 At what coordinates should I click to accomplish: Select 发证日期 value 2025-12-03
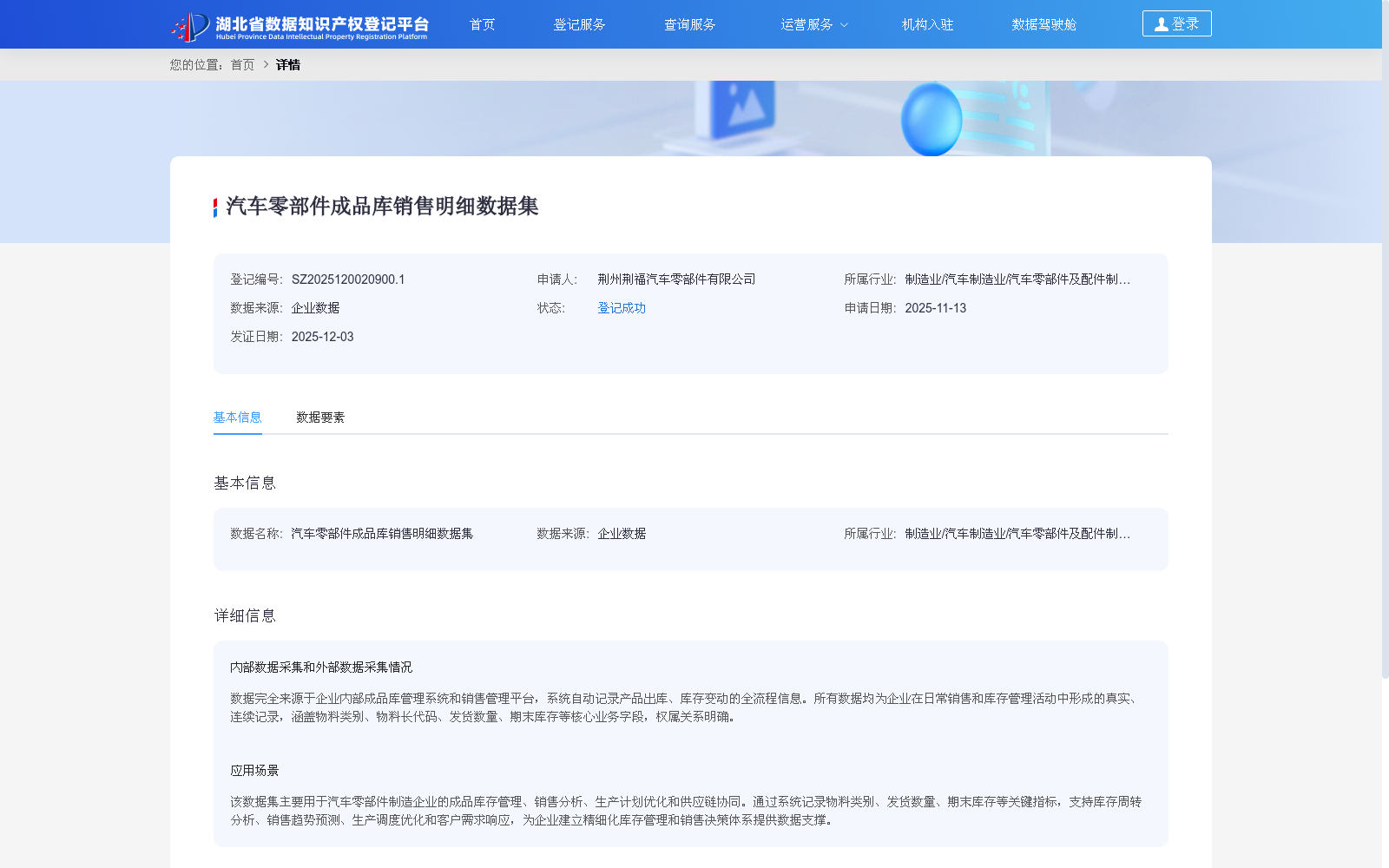322,337
